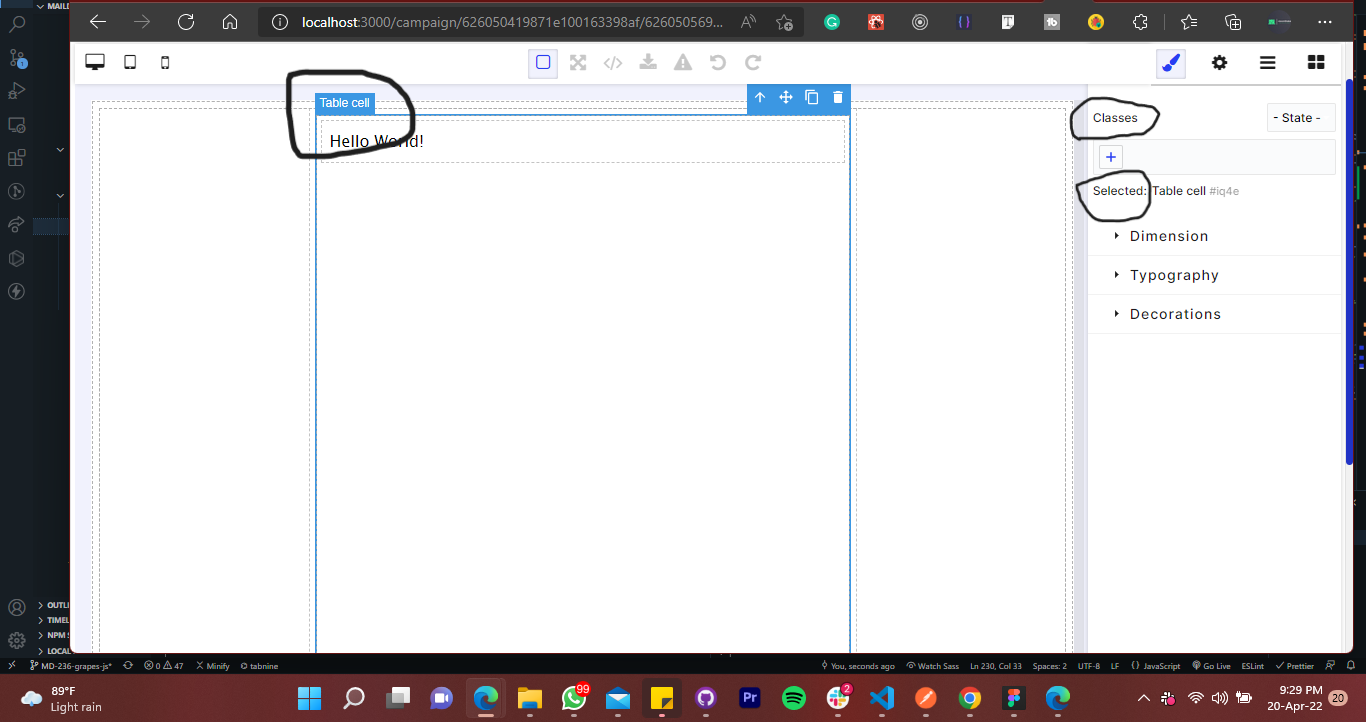Clone the selected Table cell
The height and width of the screenshot is (722, 1366).
[x=812, y=97]
